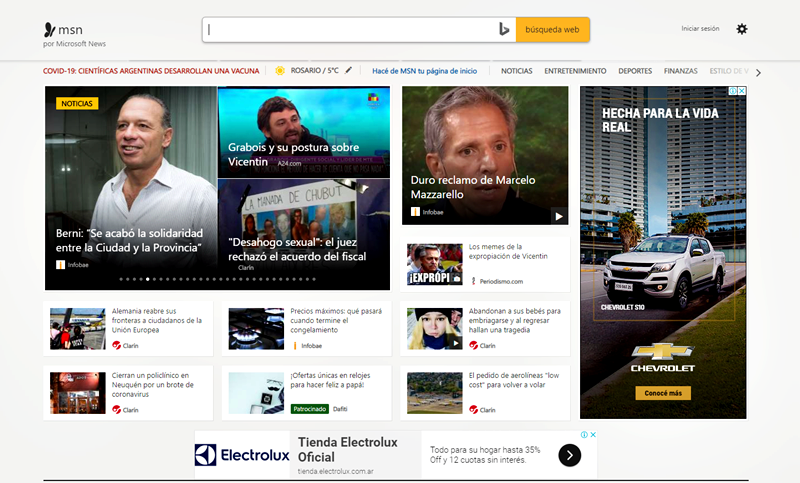Click Infobae icon under Berni headline
800x483 pixels.
pyautogui.click(x=60, y=265)
